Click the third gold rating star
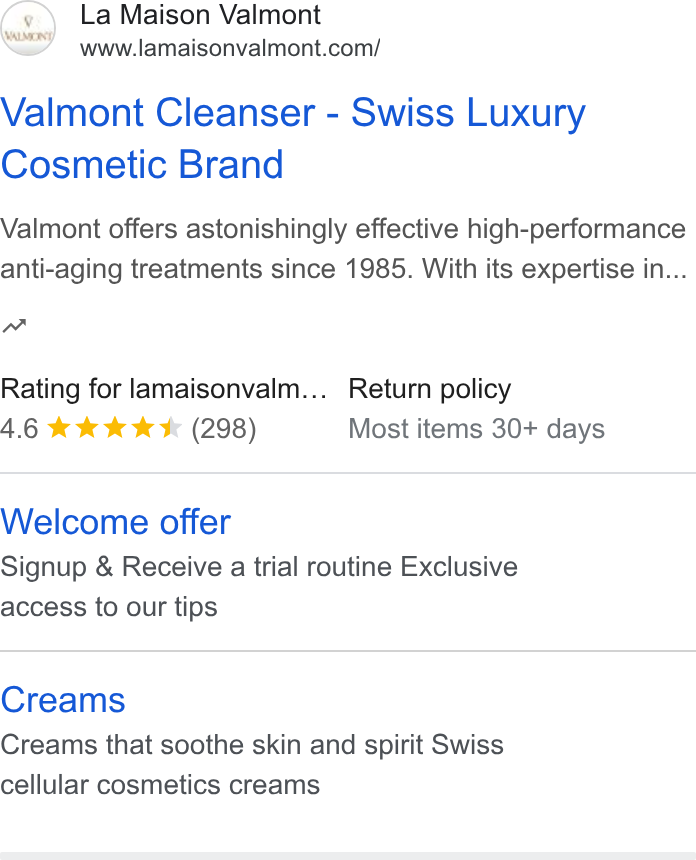 115,428
